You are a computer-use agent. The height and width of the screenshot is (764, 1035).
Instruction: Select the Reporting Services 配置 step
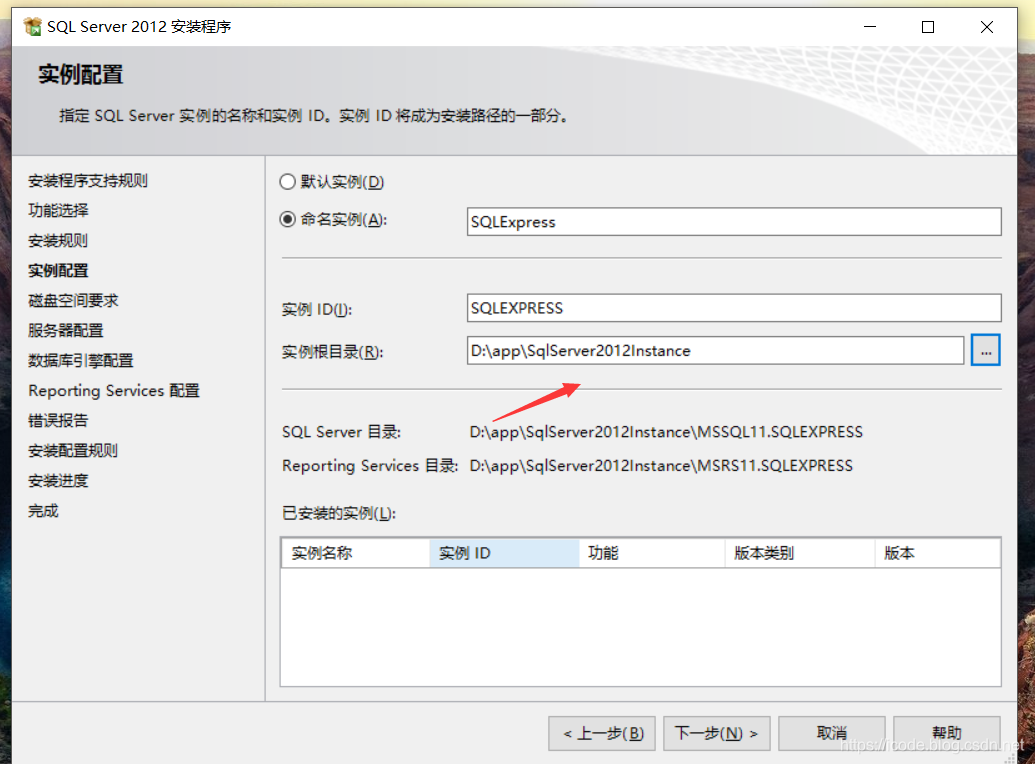(x=114, y=390)
